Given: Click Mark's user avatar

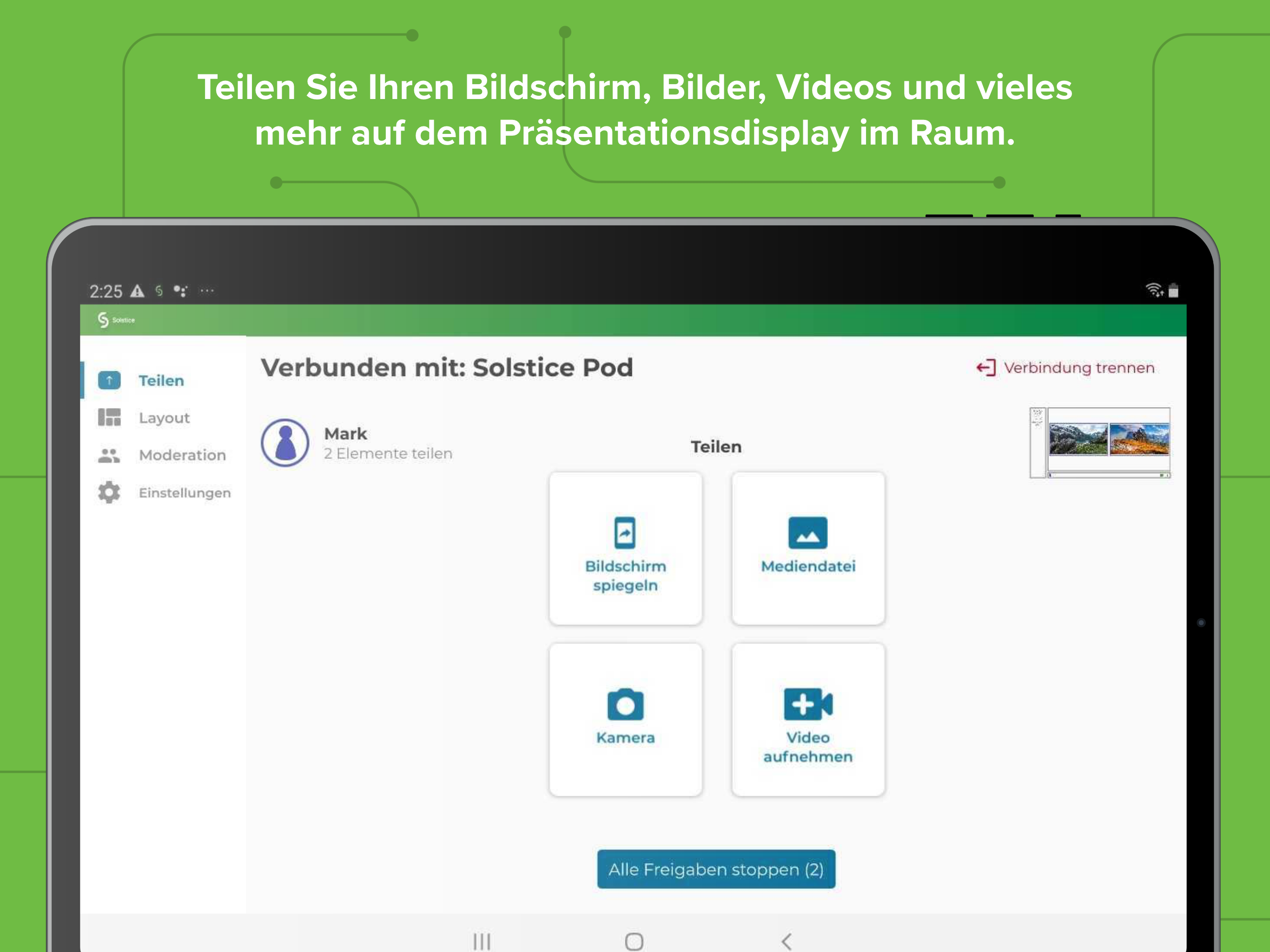Looking at the screenshot, I should pos(285,443).
